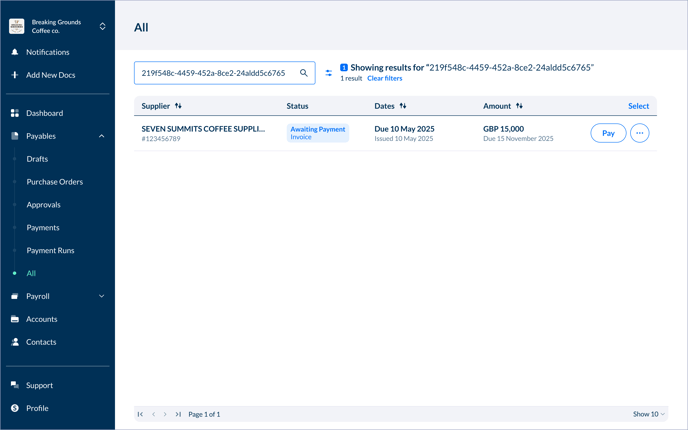
Task: Click into the search input field
Action: (x=213, y=73)
